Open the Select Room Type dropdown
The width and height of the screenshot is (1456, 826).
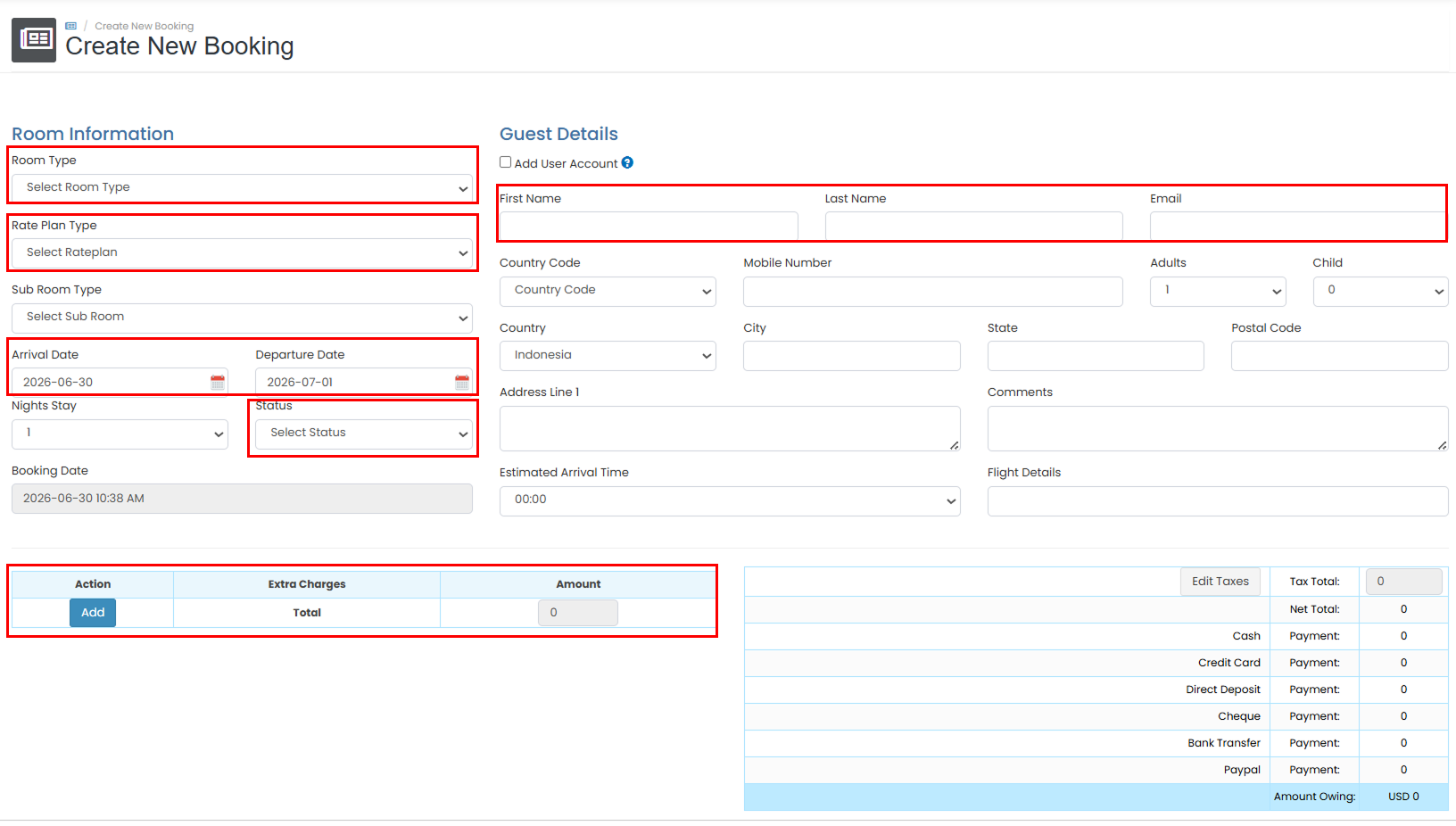point(242,188)
